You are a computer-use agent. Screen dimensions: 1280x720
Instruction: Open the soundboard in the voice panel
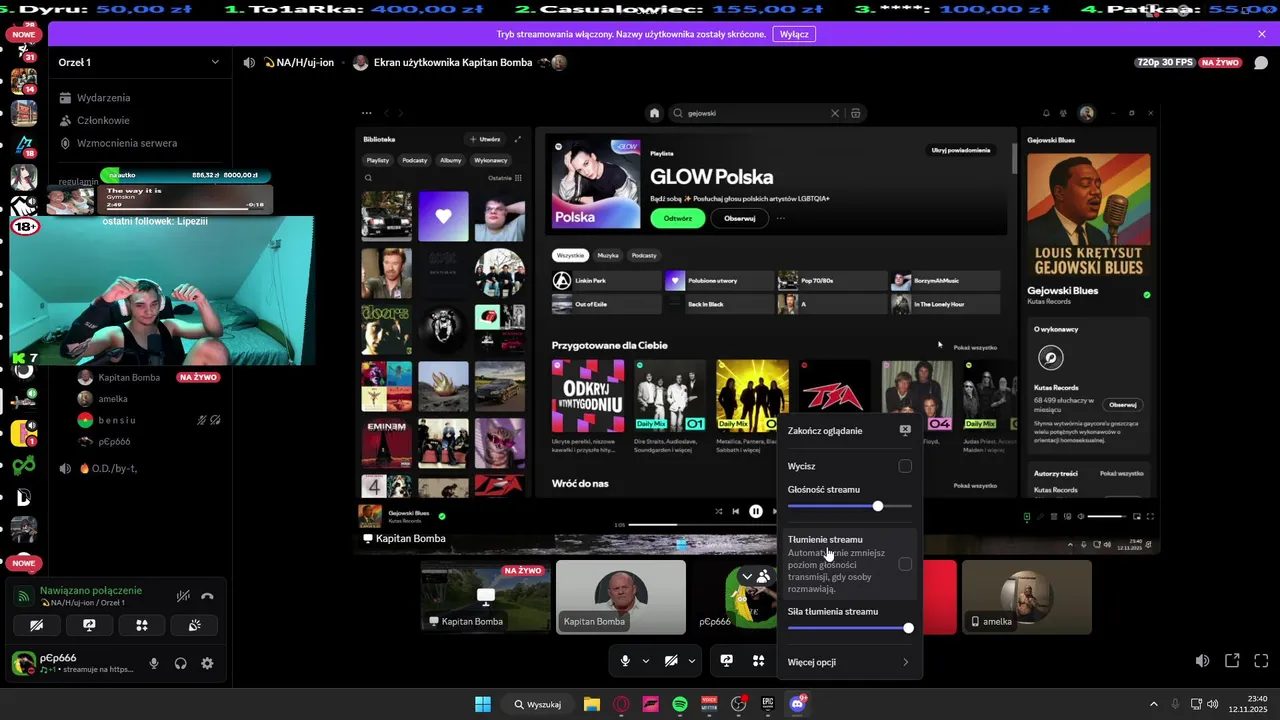coord(194,625)
